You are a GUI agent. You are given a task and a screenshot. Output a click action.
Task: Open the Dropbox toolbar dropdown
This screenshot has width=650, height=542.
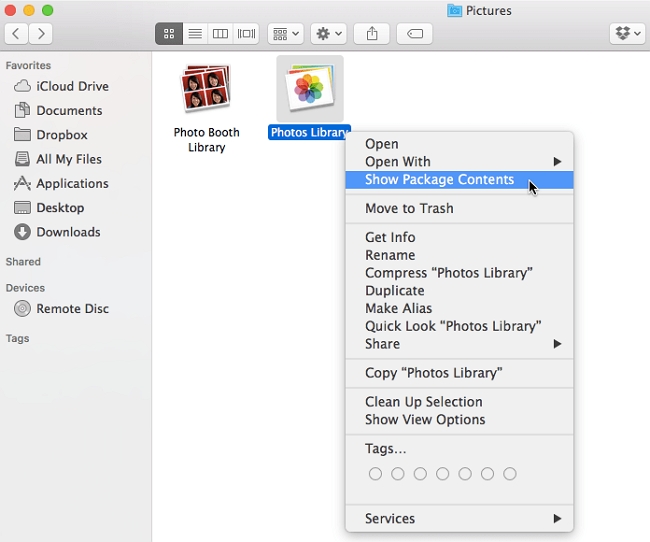point(628,34)
